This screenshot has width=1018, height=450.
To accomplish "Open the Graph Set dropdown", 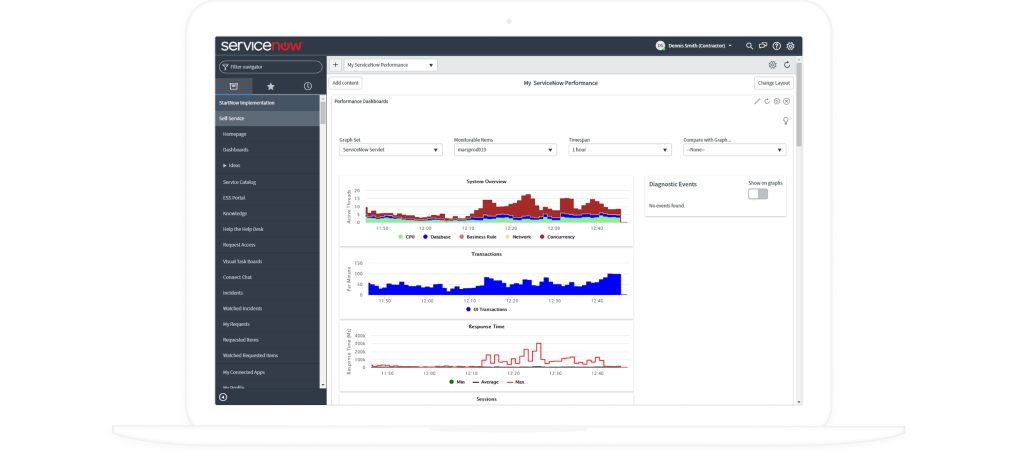I will [x=391, y=150].
